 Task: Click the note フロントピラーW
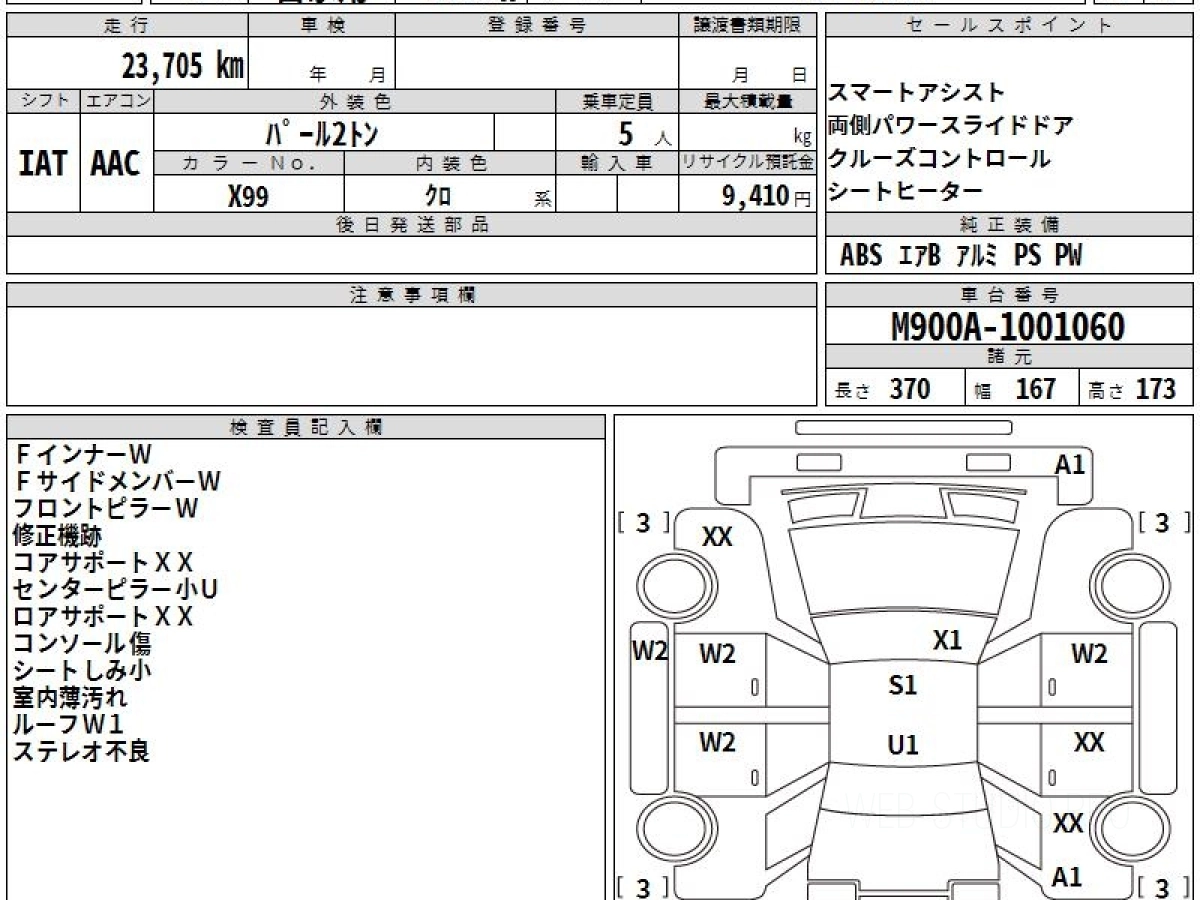(106, 509)
